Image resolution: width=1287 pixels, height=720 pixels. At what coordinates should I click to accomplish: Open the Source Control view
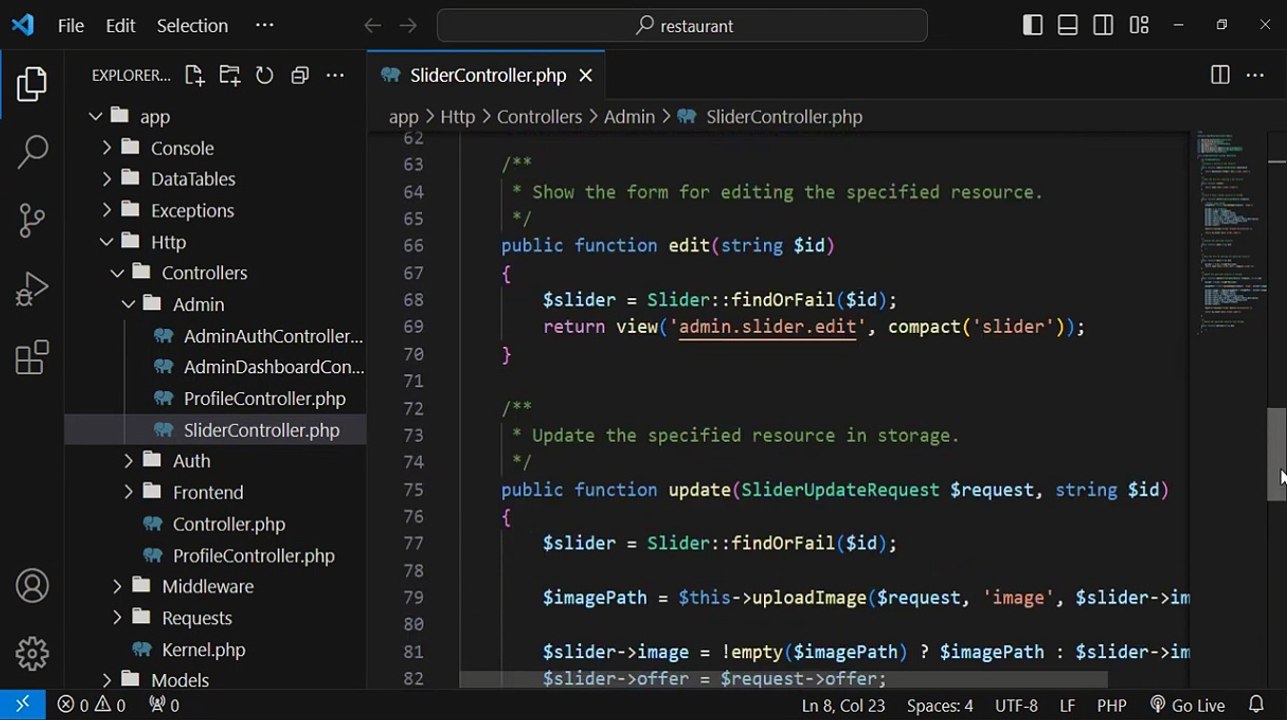click(x=32, y=221)
